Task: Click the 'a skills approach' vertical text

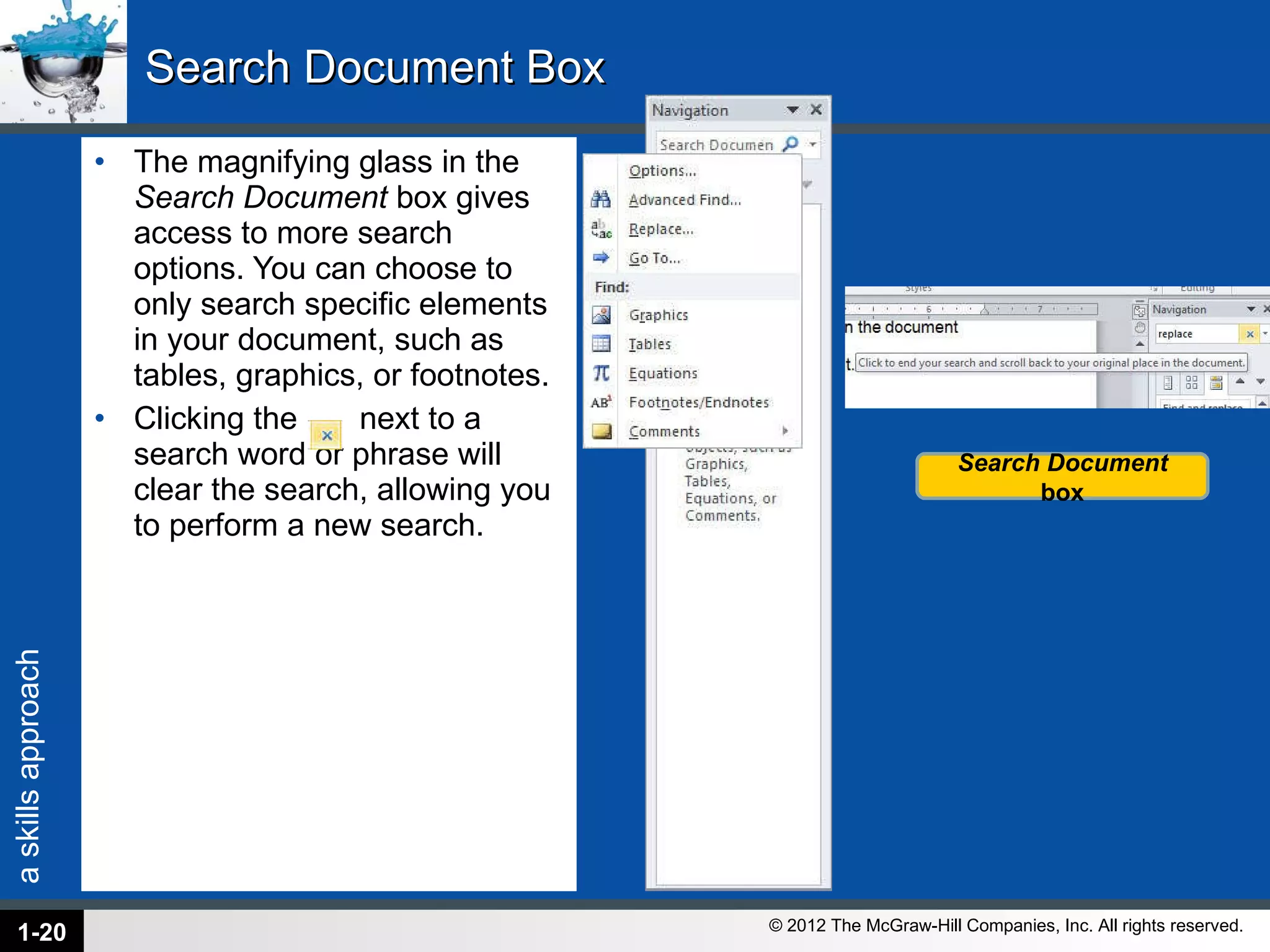Action: pyautogui.click(x=29, y=766)
